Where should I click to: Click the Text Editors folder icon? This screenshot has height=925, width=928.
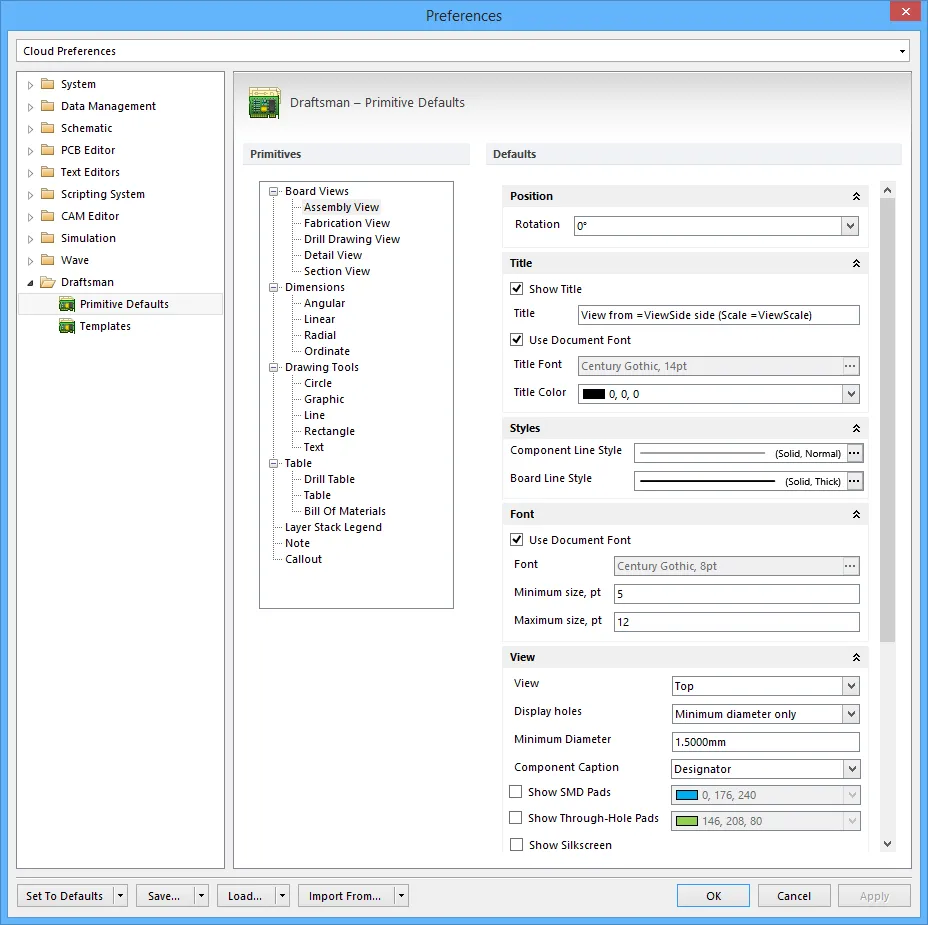point(47,172)
